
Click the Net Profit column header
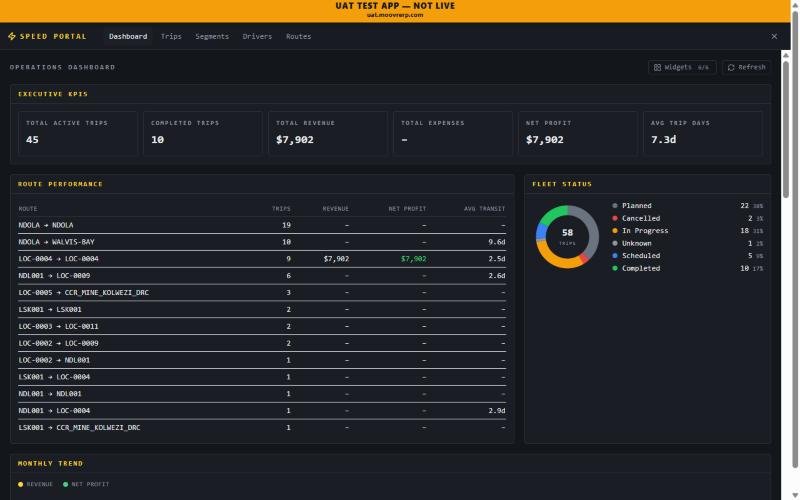coord(407,209)
